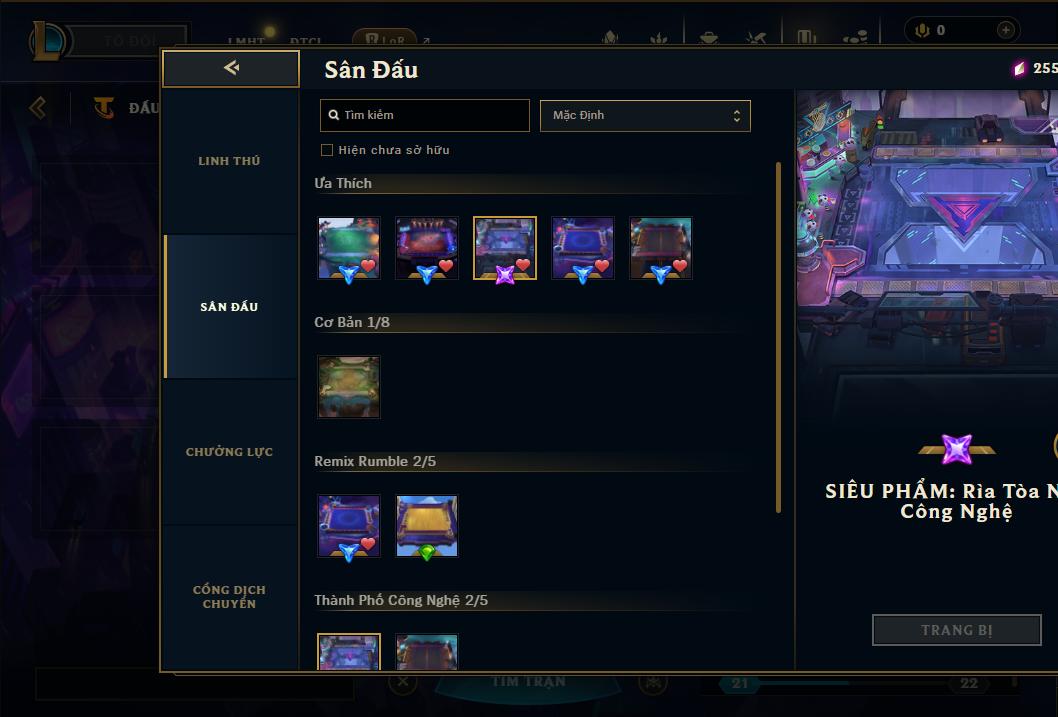Open the Mặc Định sort dropdown
The height and width of the screenshot is (717, 1058).
pos(645,115)
